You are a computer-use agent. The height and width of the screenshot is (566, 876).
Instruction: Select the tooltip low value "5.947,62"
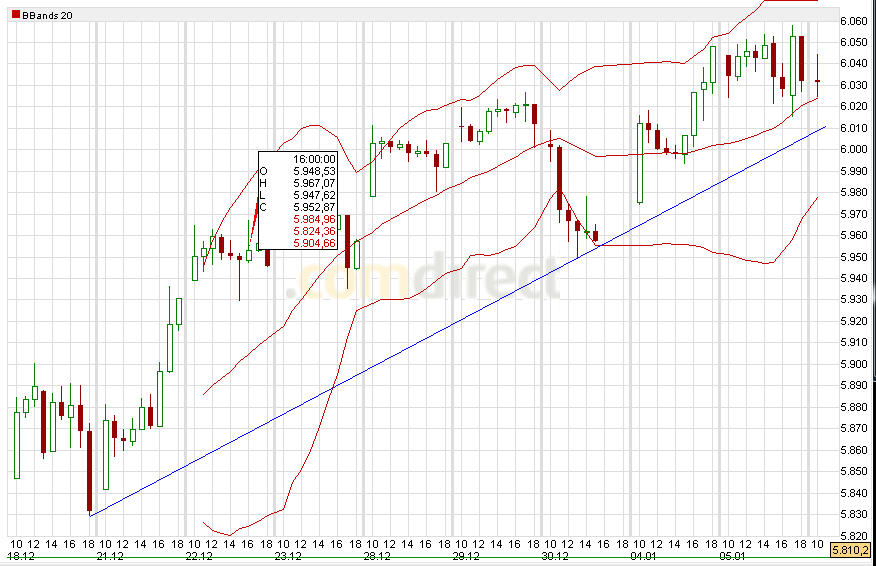point(315,196)
